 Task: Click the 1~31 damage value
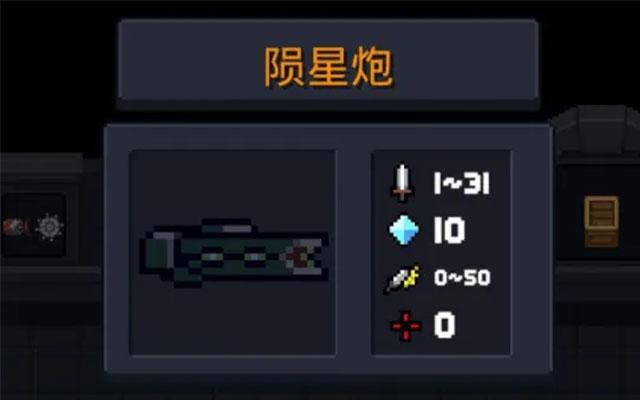point(462,183)
